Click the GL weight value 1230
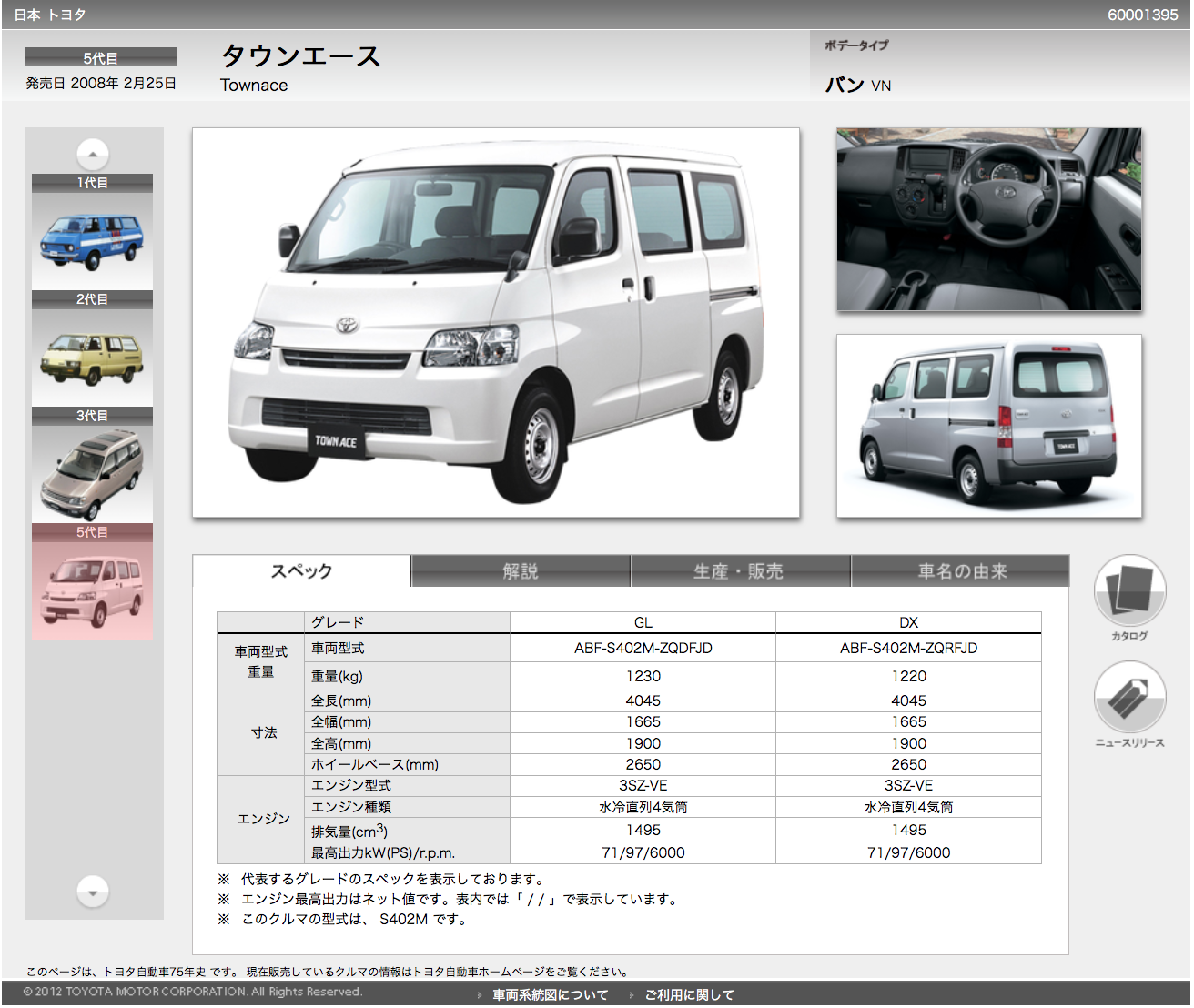This screenshot has height=1008, width=1194. 643,676
